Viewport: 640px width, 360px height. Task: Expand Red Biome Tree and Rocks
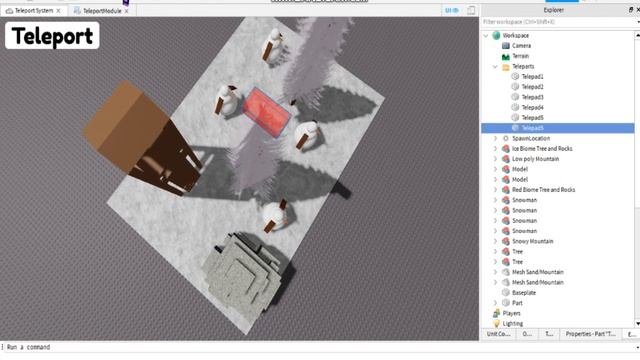(x=495, y=190)
